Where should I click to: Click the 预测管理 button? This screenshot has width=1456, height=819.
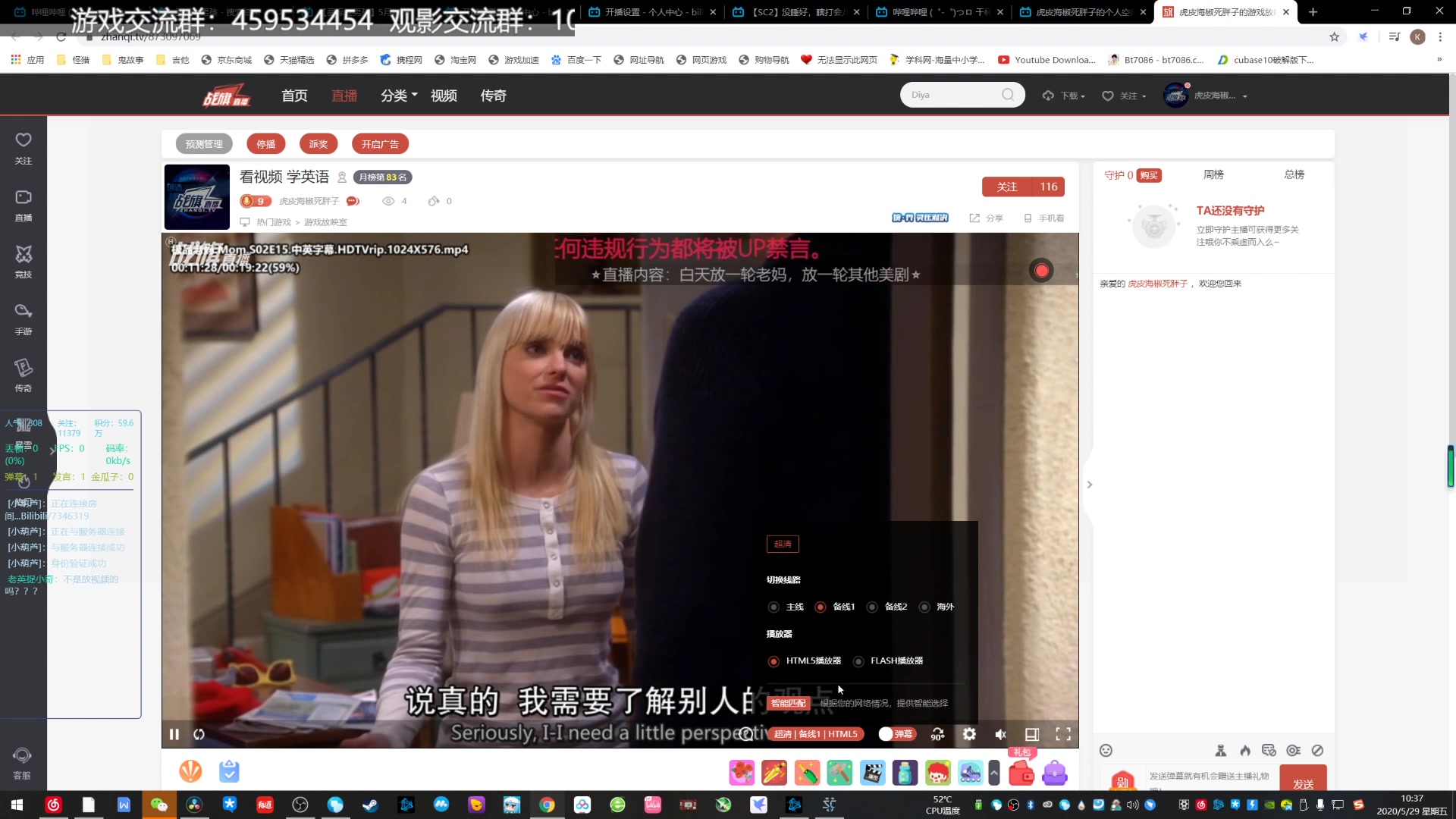204,144
